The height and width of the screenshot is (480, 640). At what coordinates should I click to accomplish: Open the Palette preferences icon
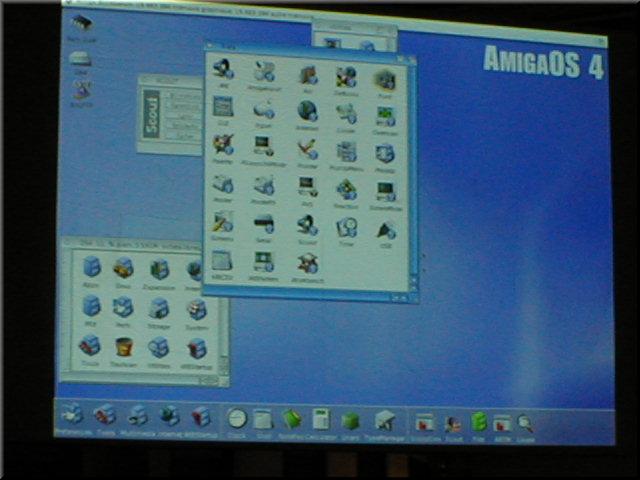point(223,144)
